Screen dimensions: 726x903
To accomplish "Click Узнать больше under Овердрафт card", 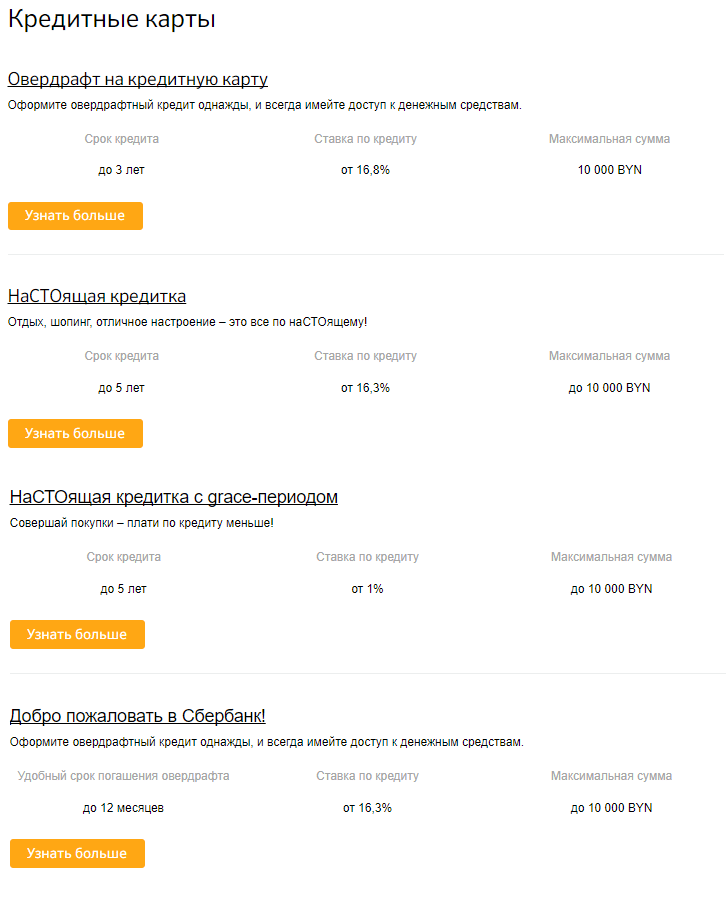I will [x=75, y=216].
